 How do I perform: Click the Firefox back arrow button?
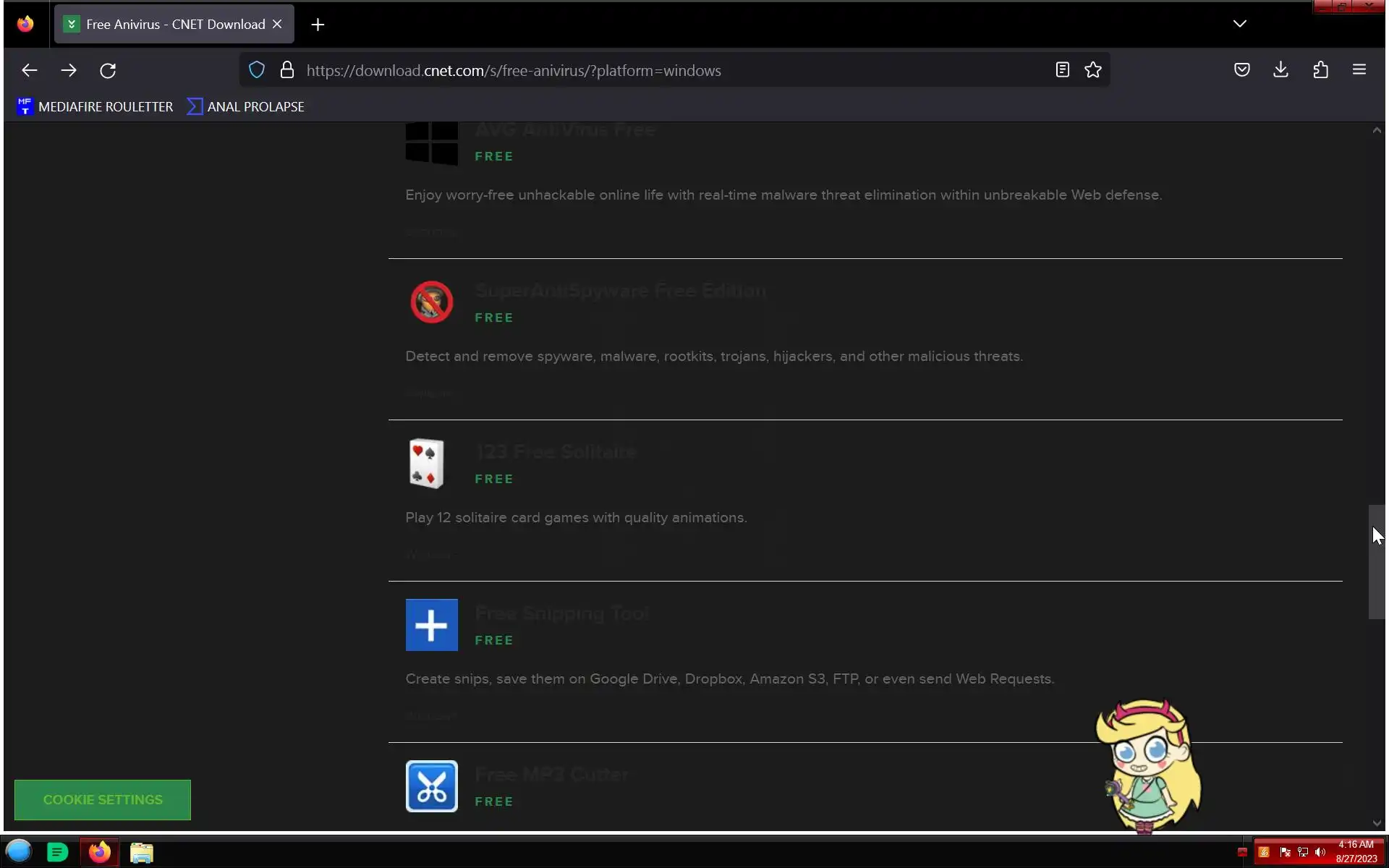30,70
